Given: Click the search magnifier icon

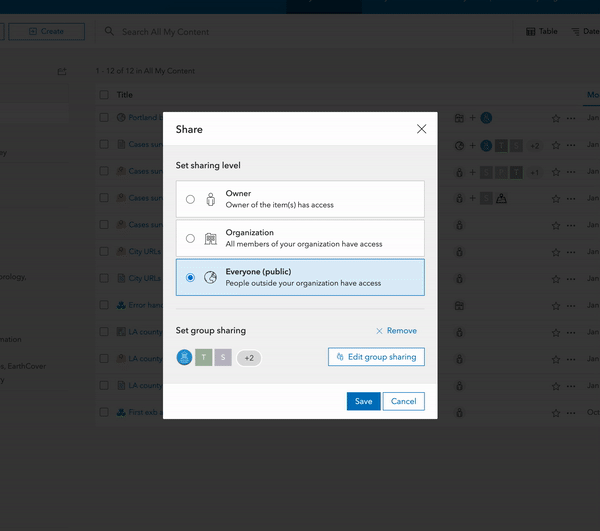Looking at the screenshot, I should [x=109, y=32].
